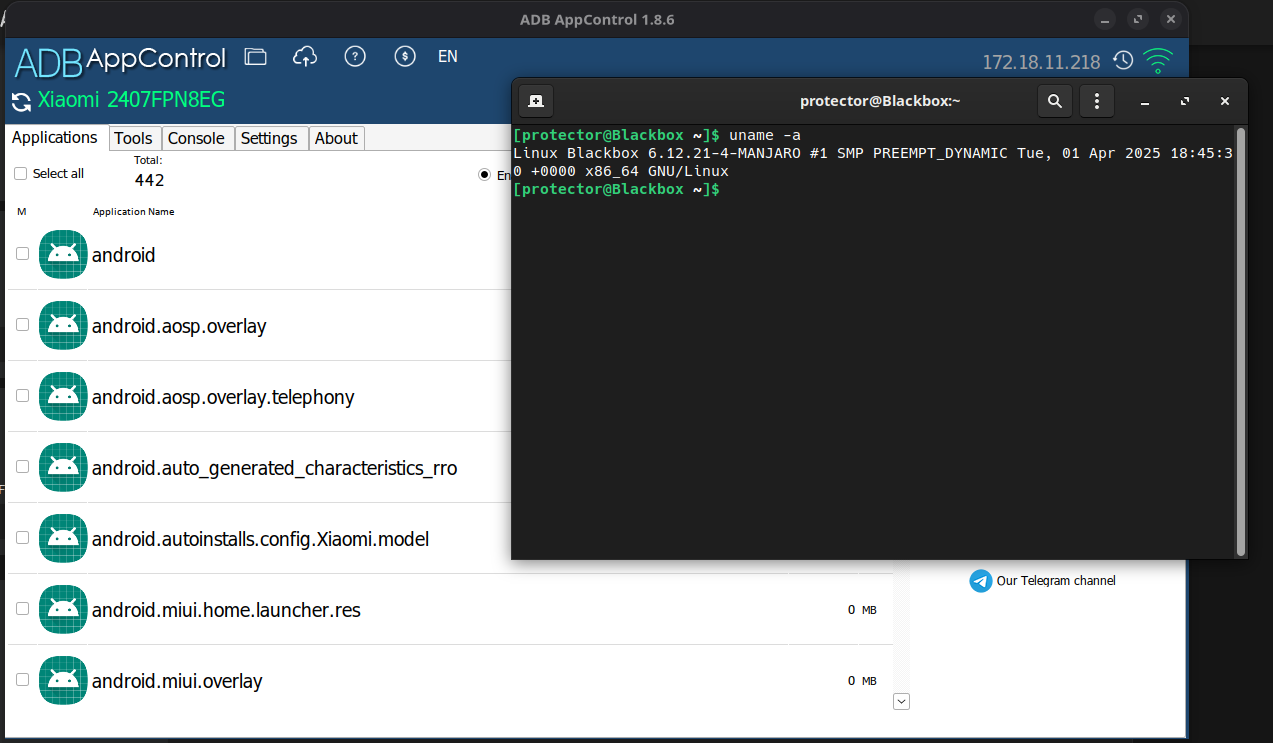Click the folder icon in ADB AppControl header
Image resolution: width=1273 pixels, height=743 pixels.
point(256,57)
